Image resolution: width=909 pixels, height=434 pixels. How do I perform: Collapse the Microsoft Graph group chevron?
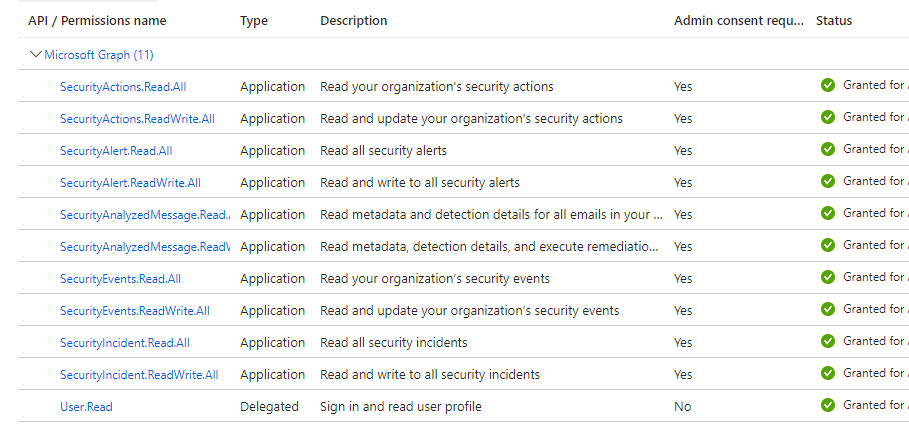(35, 54)
